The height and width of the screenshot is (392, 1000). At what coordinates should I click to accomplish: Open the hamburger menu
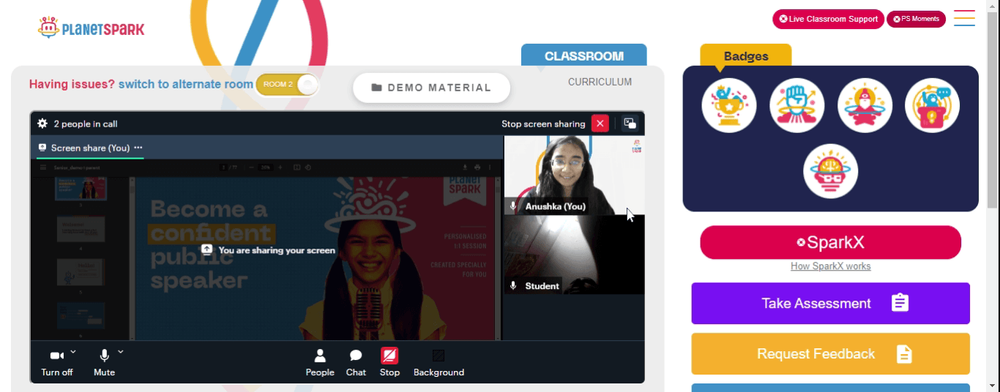click(x=964, y=18)
